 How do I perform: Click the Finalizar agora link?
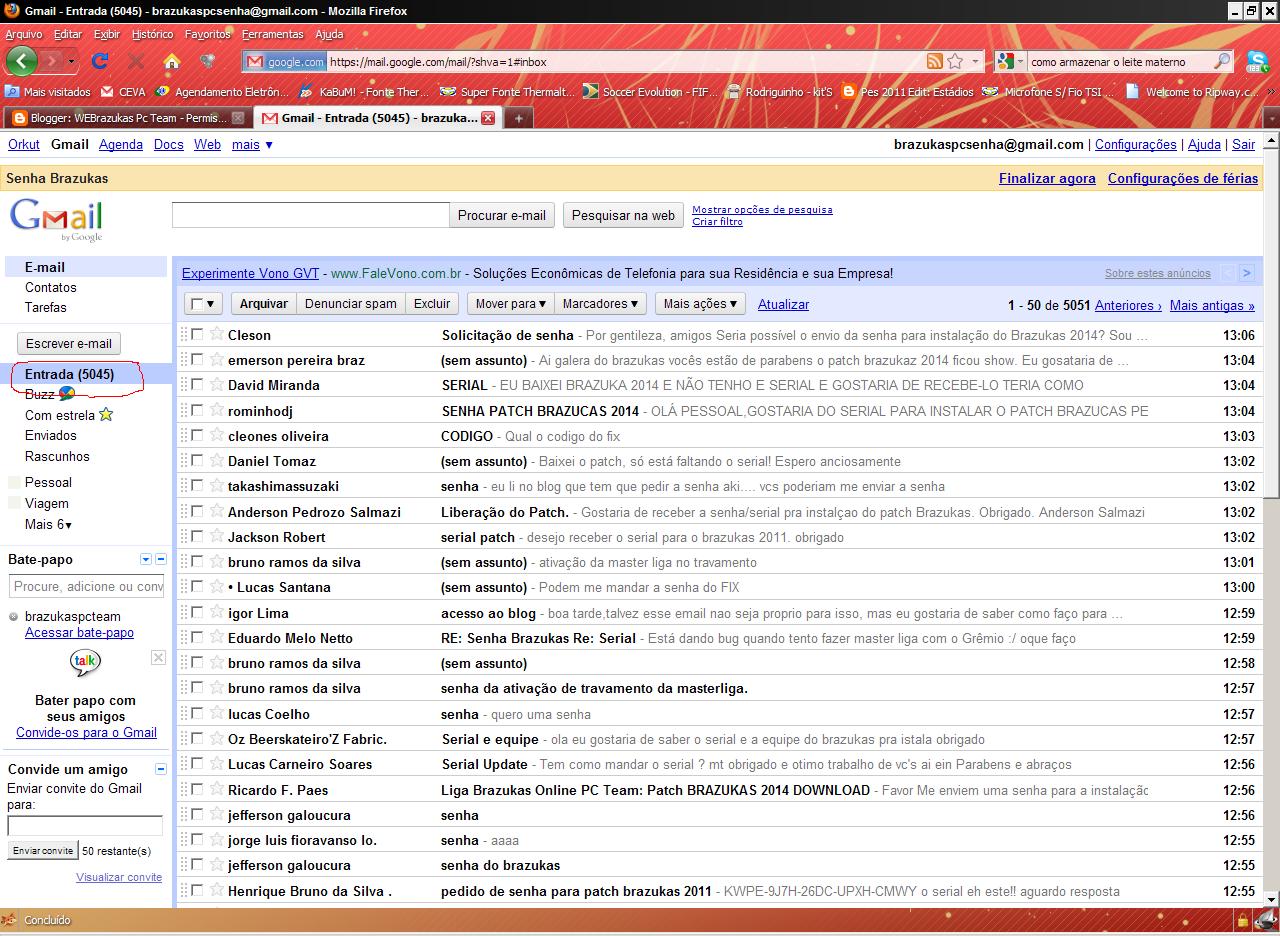[x=1047, y=178]
